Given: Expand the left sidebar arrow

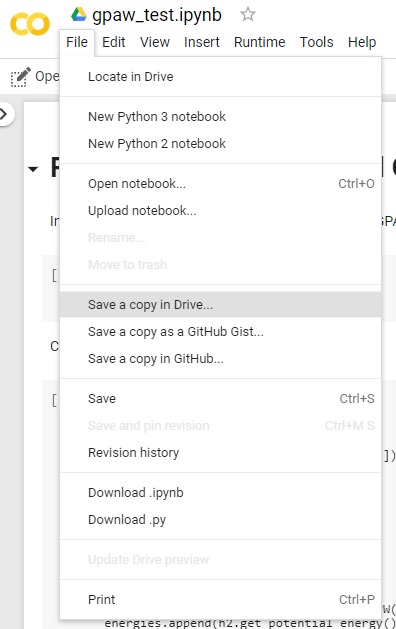Looking at the screenshot, I should click(5, 114).
